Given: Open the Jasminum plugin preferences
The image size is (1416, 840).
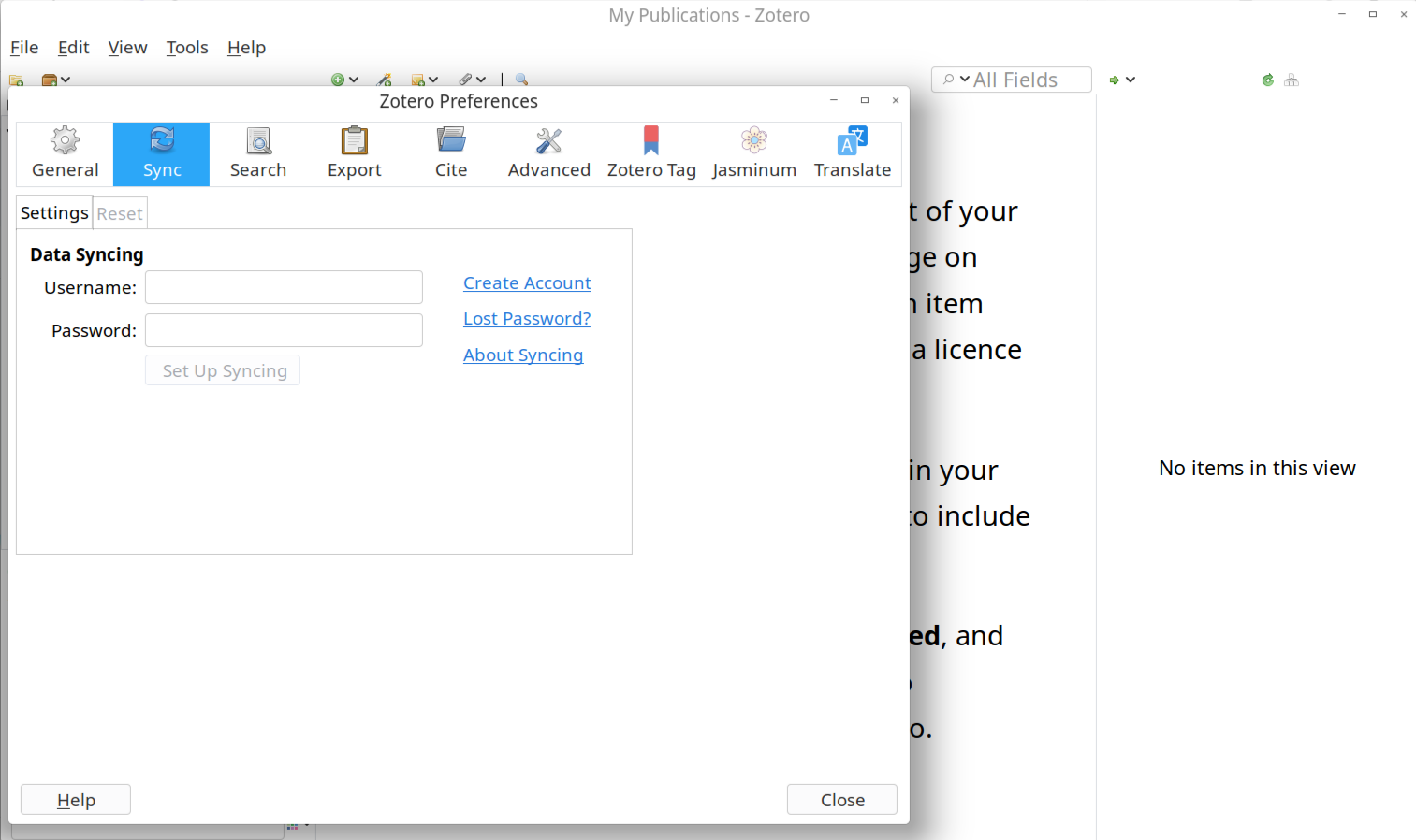Looking at the screenshot, I should [754, 154].
